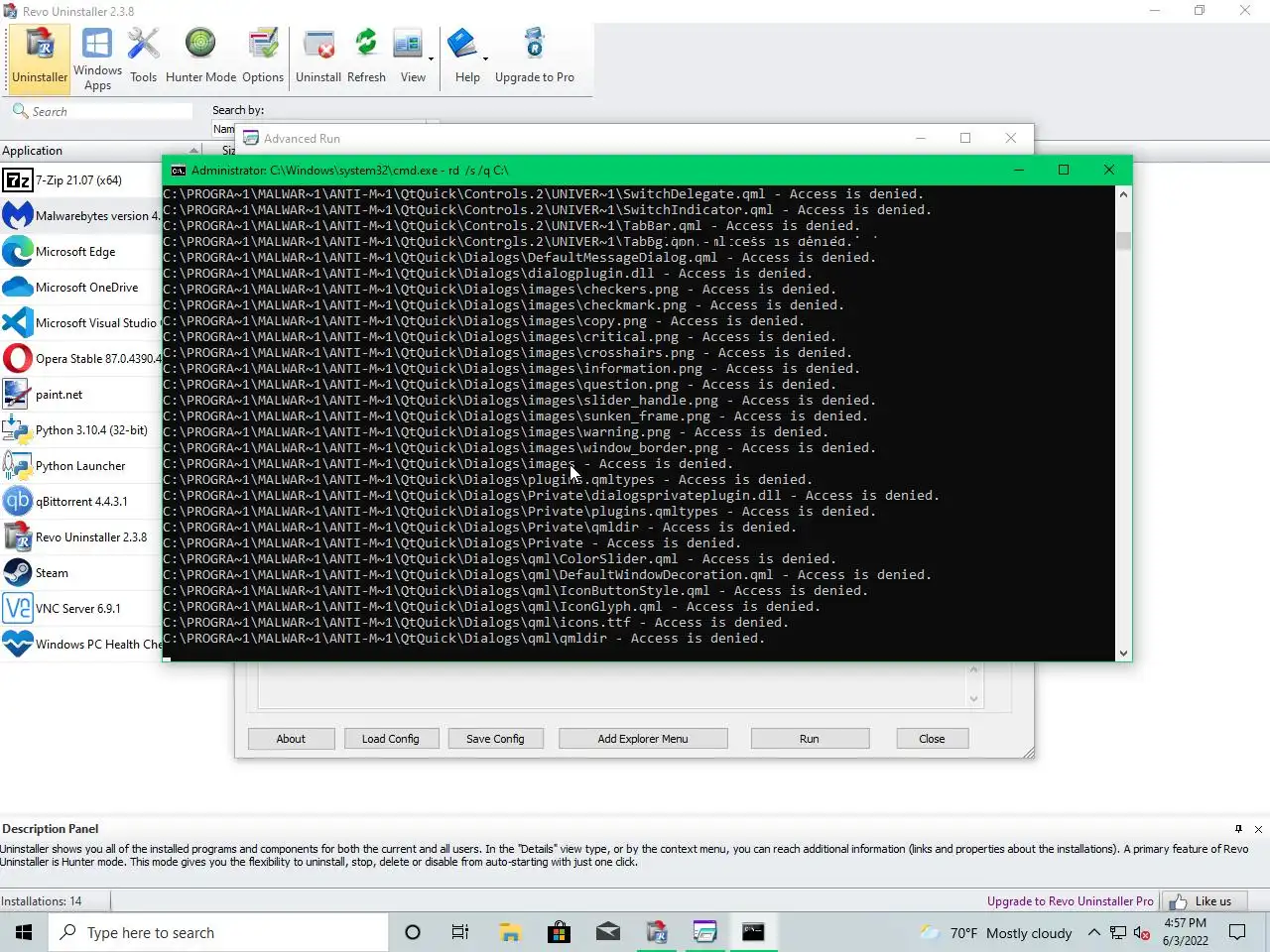
Task: Click Upgrade to Pro in the toolbar
Action: (x=535, y=58)
